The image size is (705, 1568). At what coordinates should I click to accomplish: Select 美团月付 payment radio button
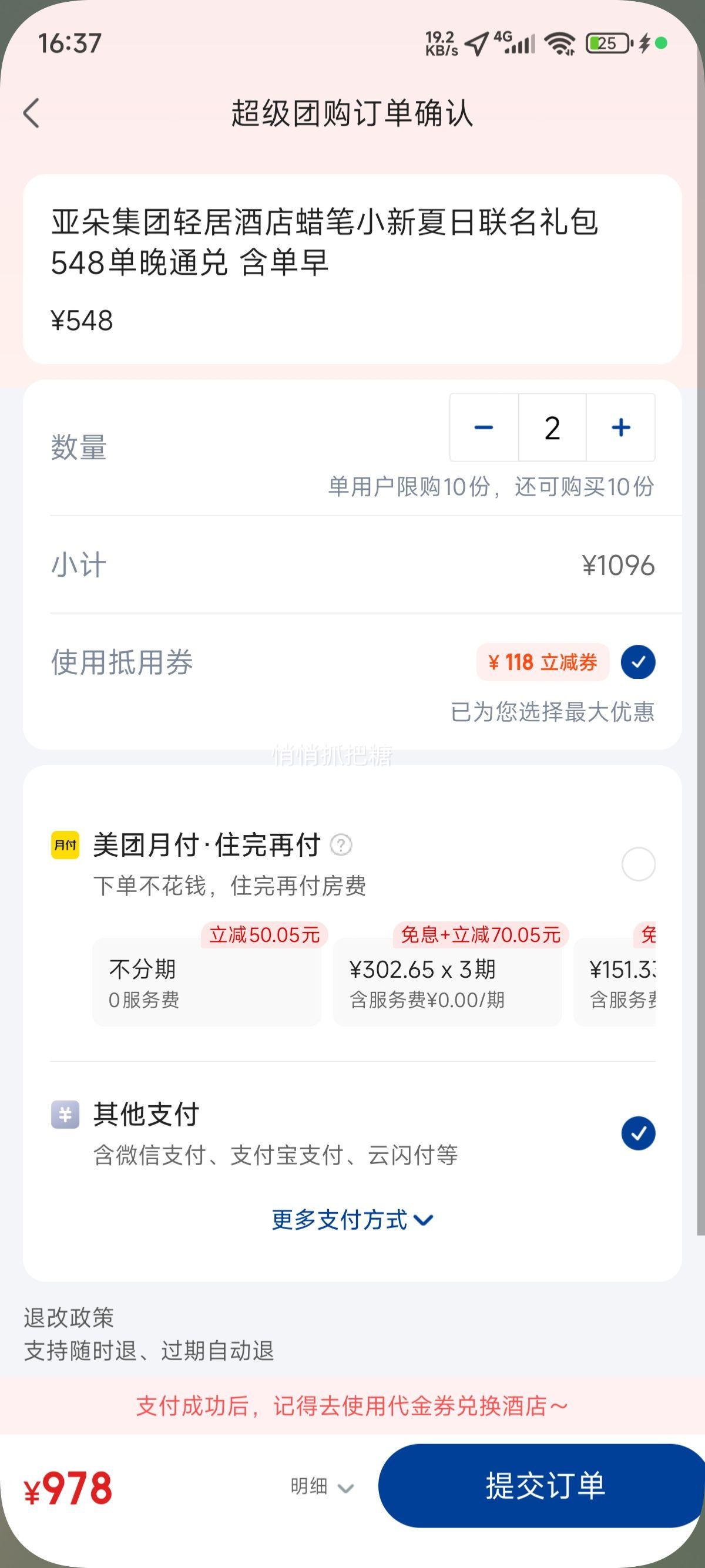click(x=638, y=864)
